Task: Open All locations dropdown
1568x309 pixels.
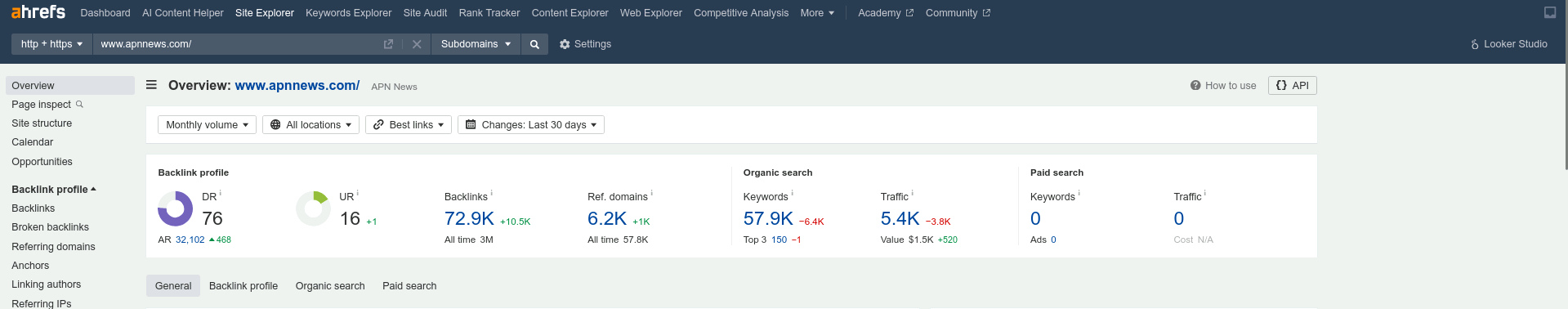Action: coord(310,125)
